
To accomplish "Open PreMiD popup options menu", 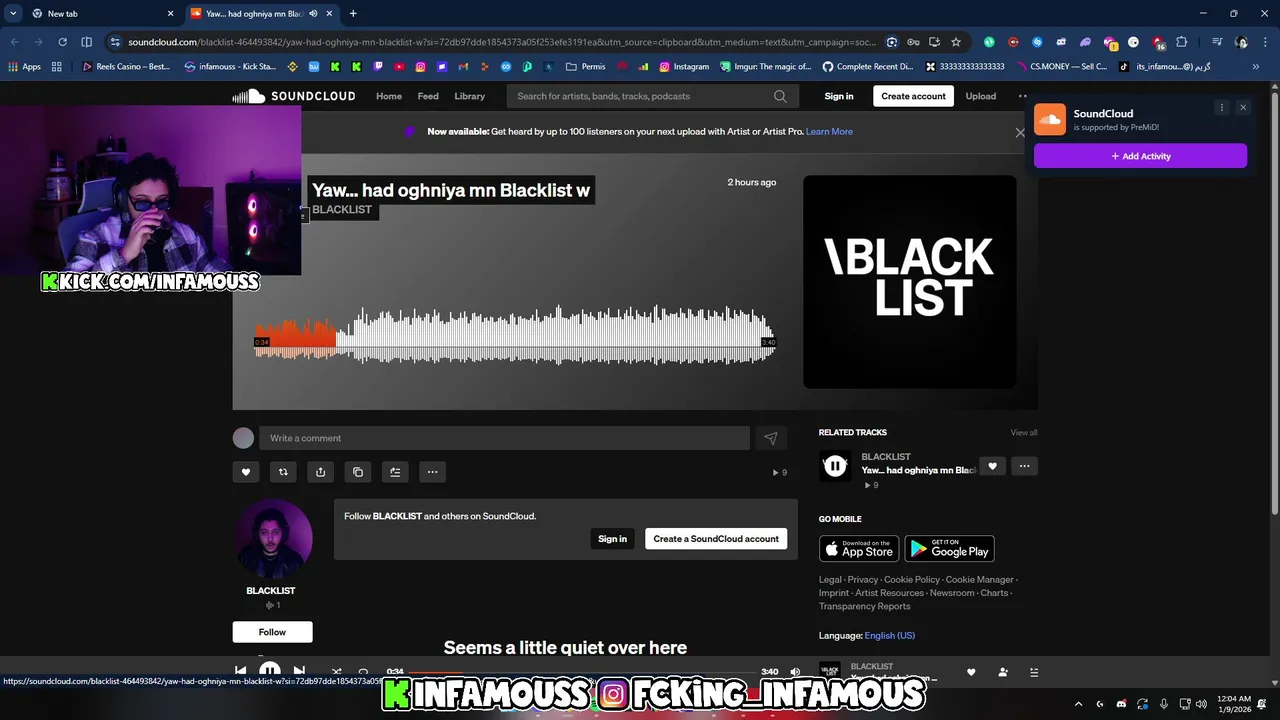I will pos(1221,107).
